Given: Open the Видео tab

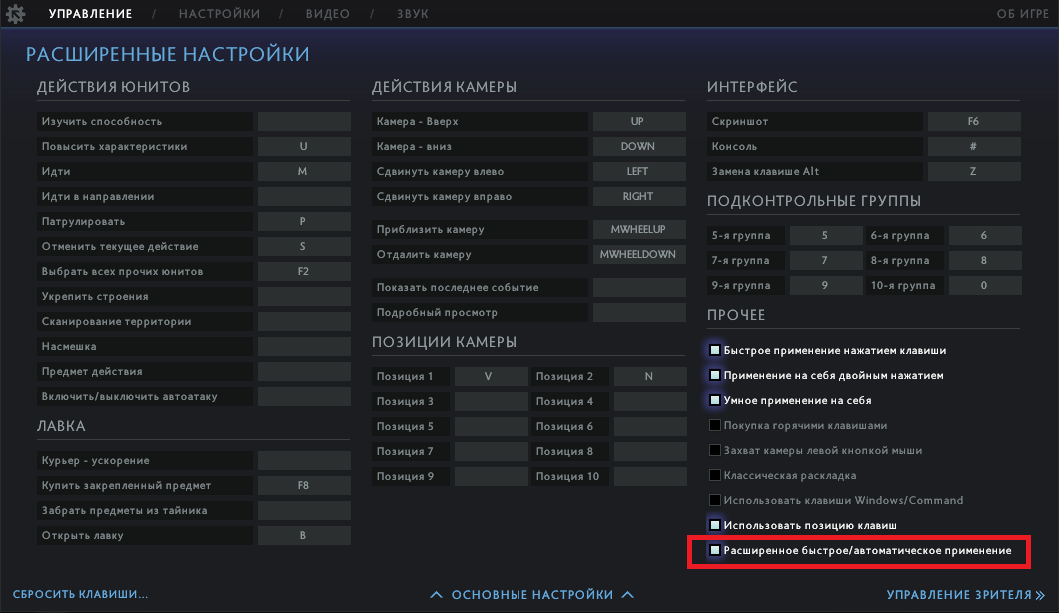Looking at the screenshot, I should tap(326, 14).
